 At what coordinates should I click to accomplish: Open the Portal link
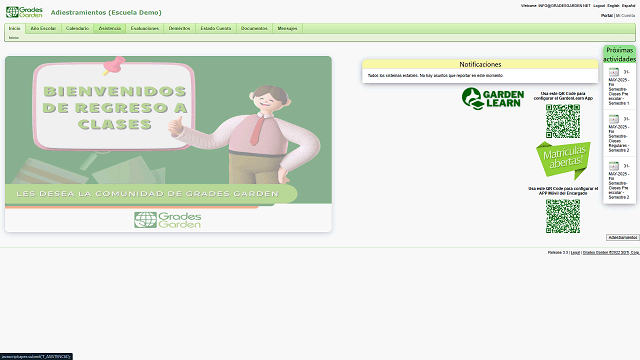[x=607, y=16]
